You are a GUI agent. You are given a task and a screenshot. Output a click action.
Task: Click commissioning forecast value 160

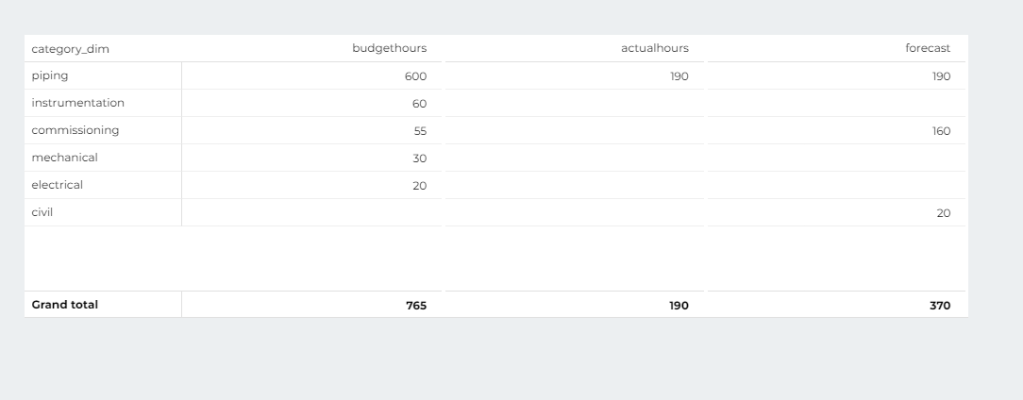click(x=940, y=131)
